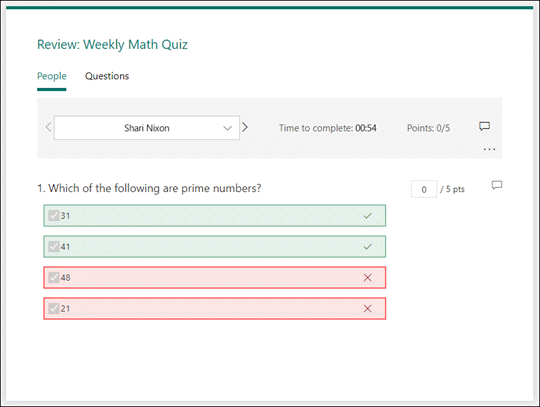
Task: Click the green checkmark on option 31
Action: pyautogui.click(x=368, y=216)
